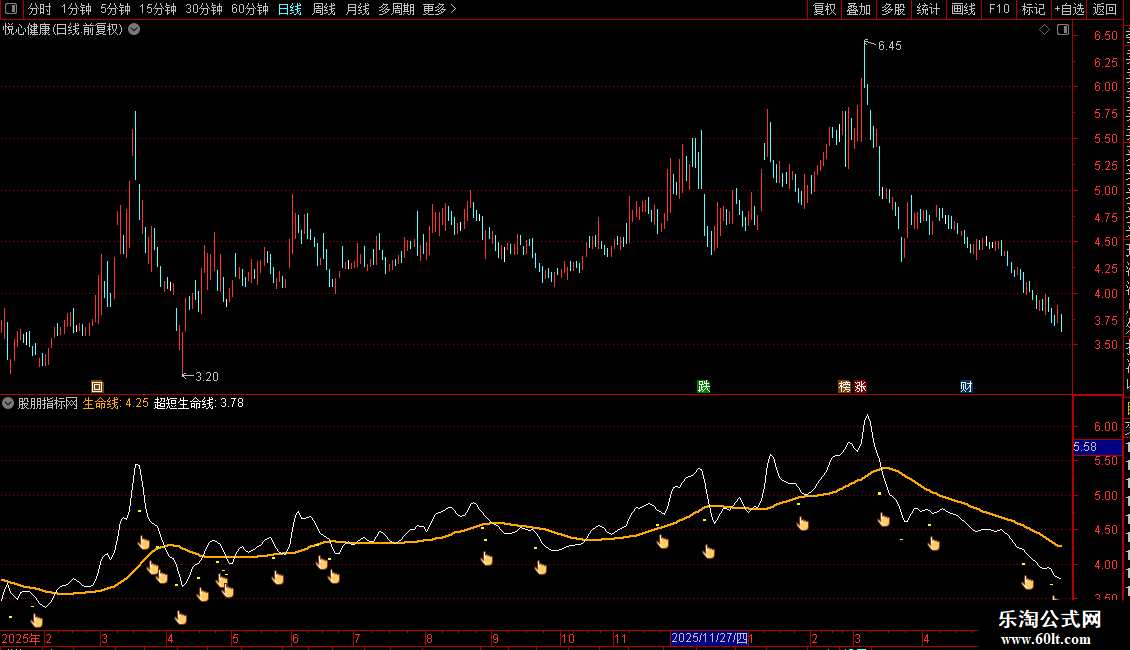Image resolution: width=1130 pixels, height=650 pixels.
Task: Select the 5分钟 period
Action: click(x=115, y=9)
